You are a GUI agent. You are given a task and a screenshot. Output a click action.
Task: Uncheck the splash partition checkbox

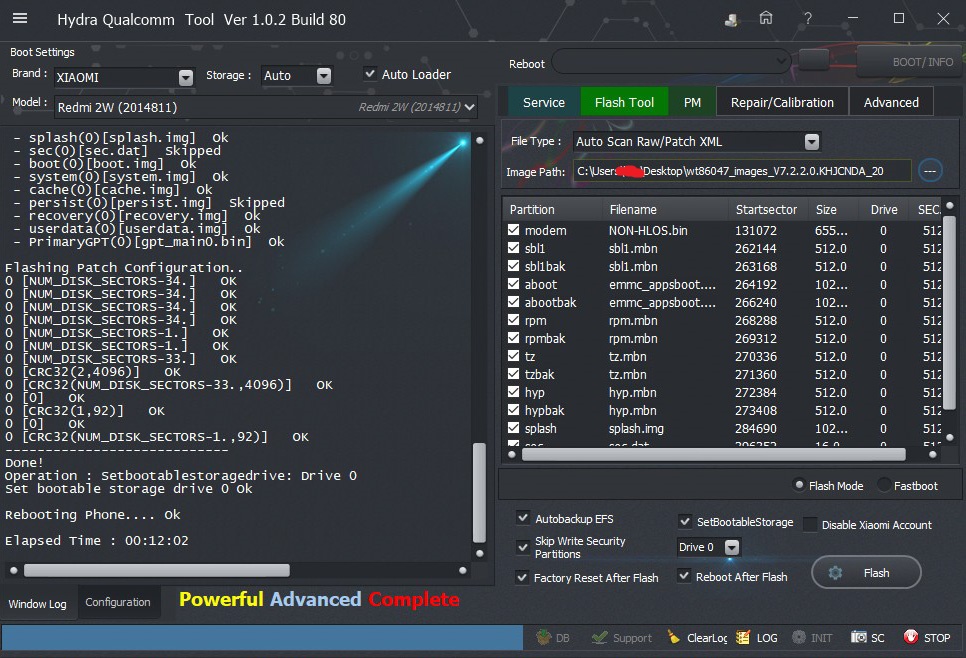[x=513, y=428]
